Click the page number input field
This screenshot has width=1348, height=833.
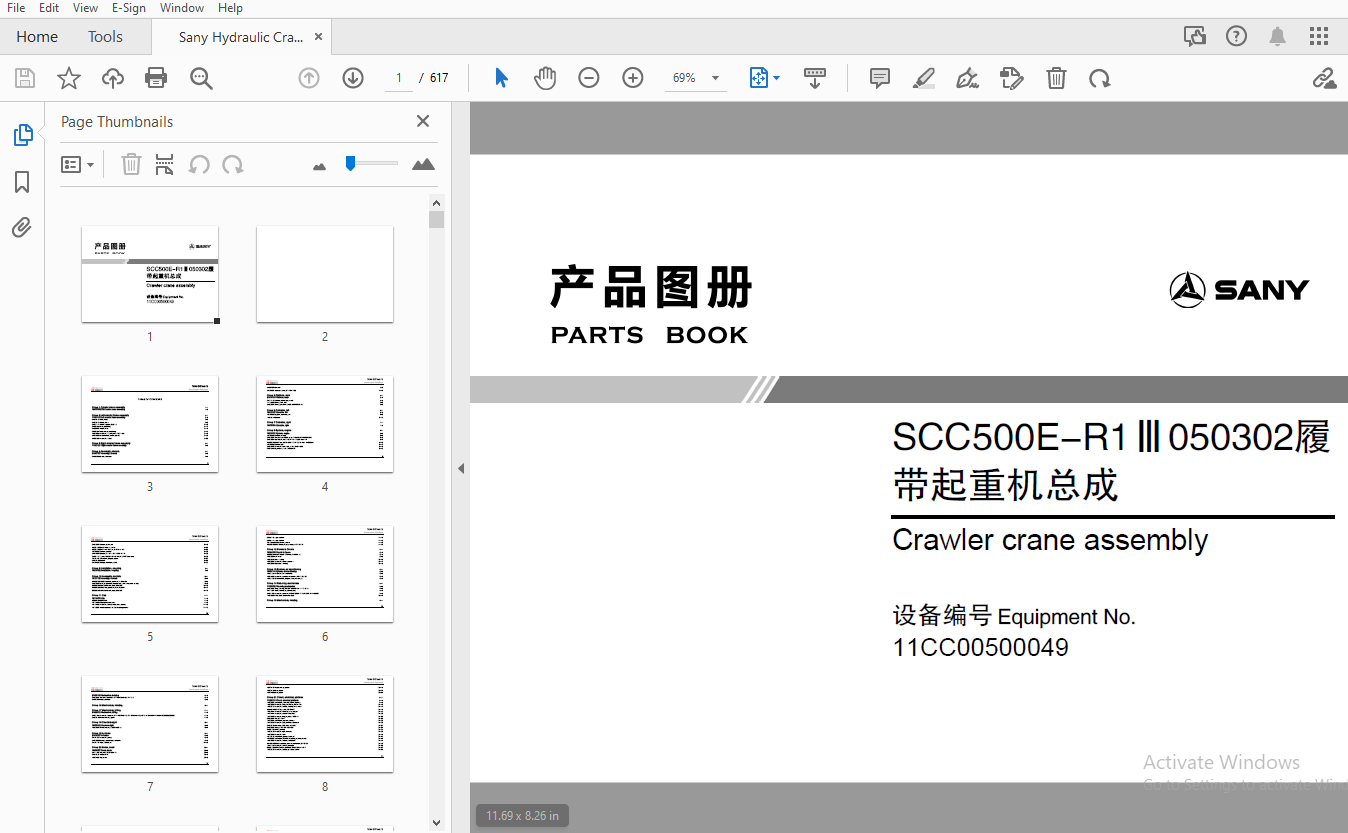399,78
